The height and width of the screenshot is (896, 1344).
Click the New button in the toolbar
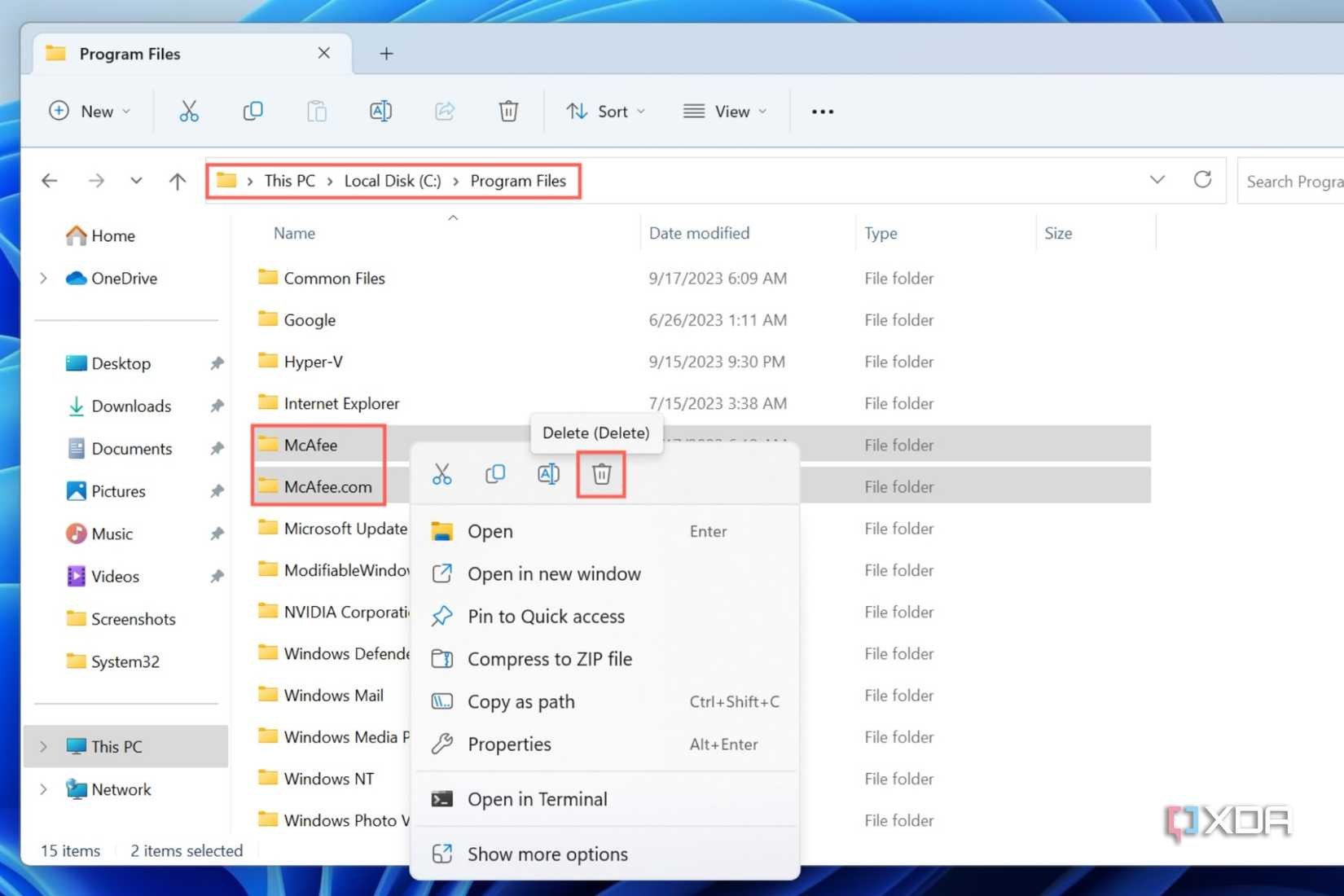[90, 112]
